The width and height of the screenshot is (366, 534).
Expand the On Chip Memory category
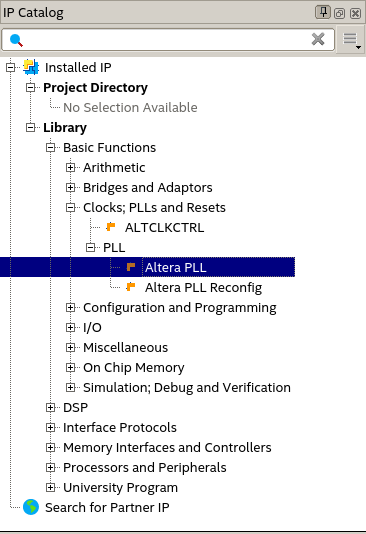(70, 367)
